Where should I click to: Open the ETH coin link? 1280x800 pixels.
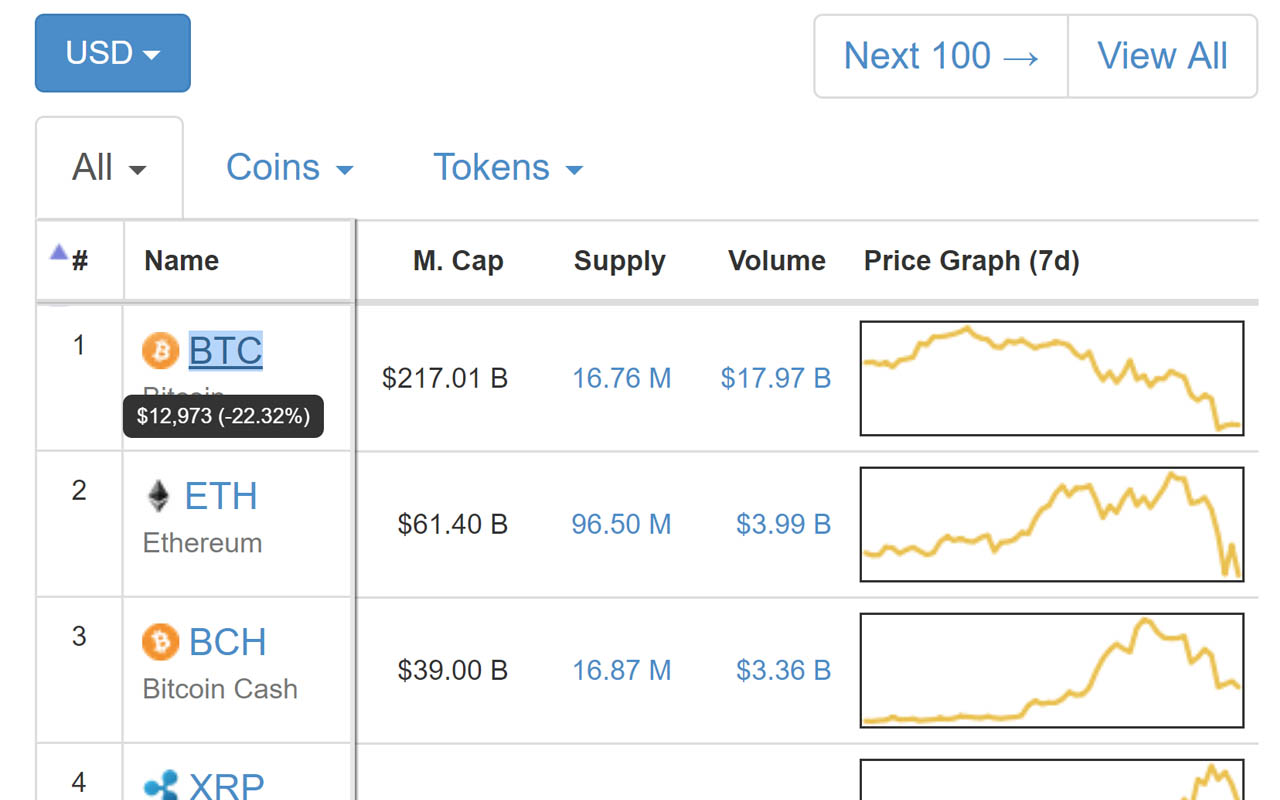[221, 496]
